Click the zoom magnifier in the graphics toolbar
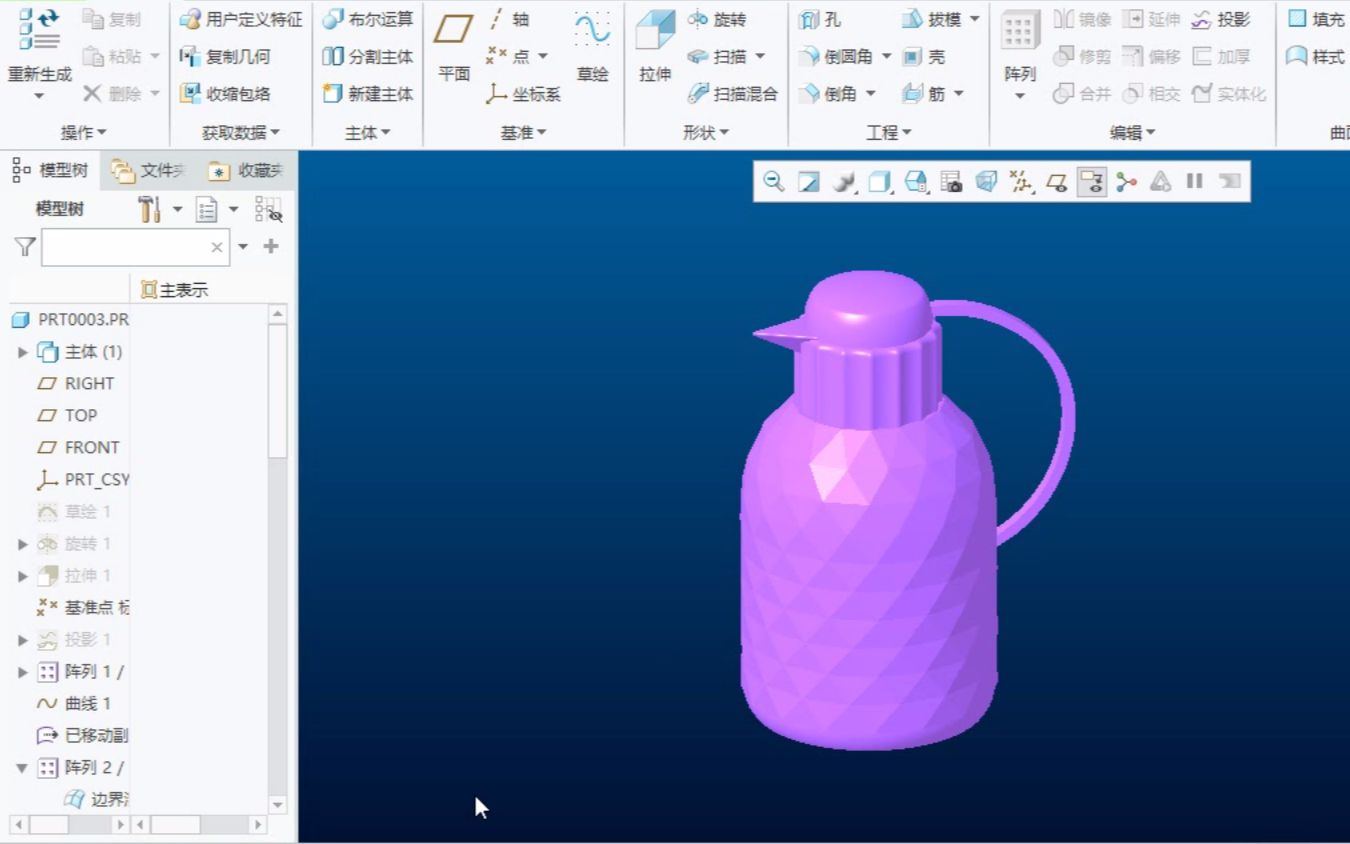The height and width of the screenshot is (844, 1350). pyautogui.click(x=773, y=181)
